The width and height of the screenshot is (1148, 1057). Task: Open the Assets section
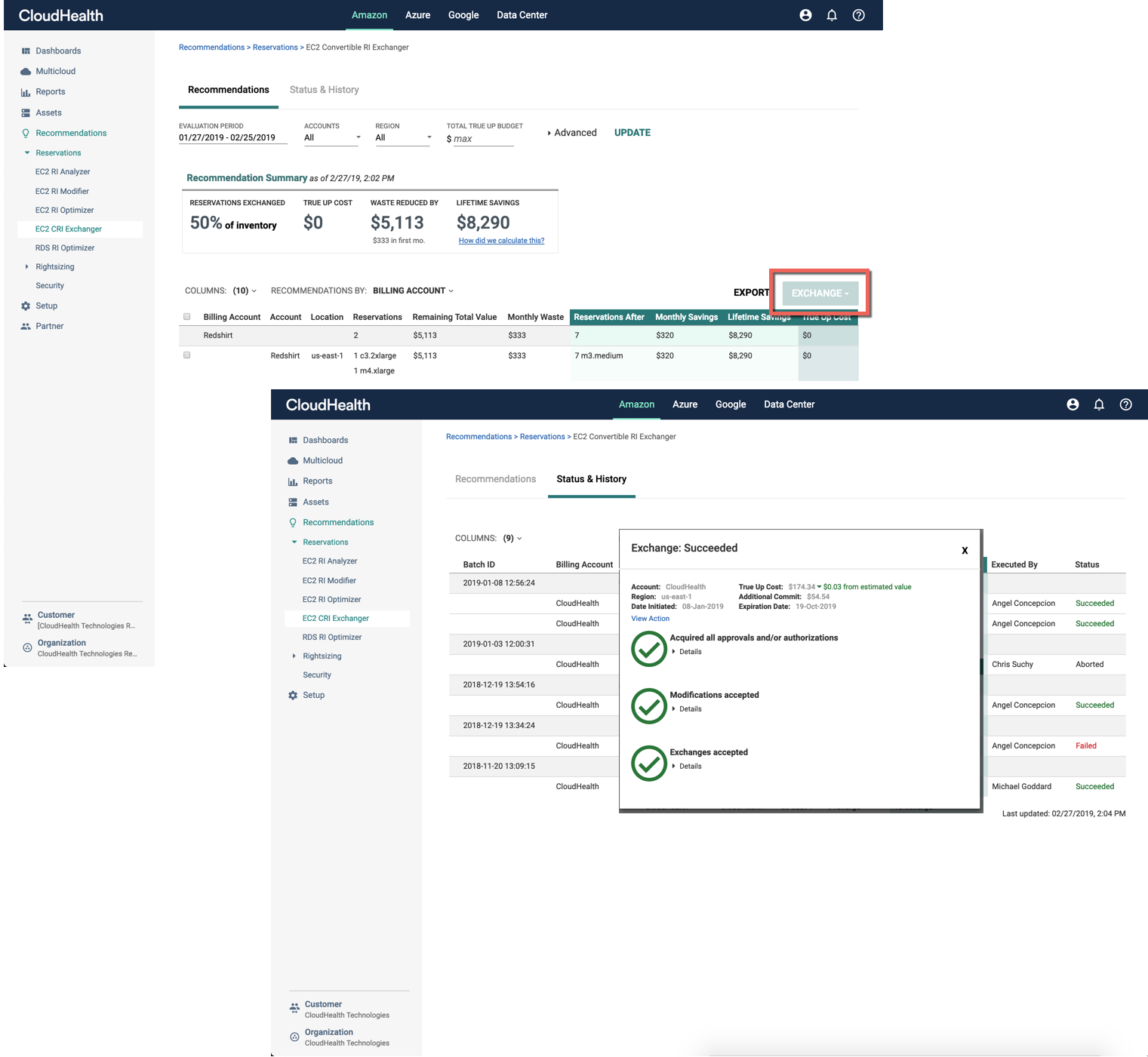pos(47,112)
